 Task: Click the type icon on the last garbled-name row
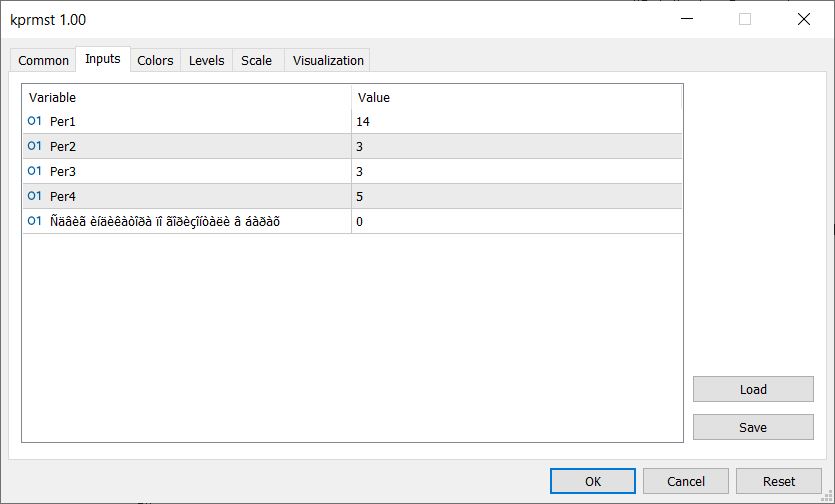click(34, 221)
